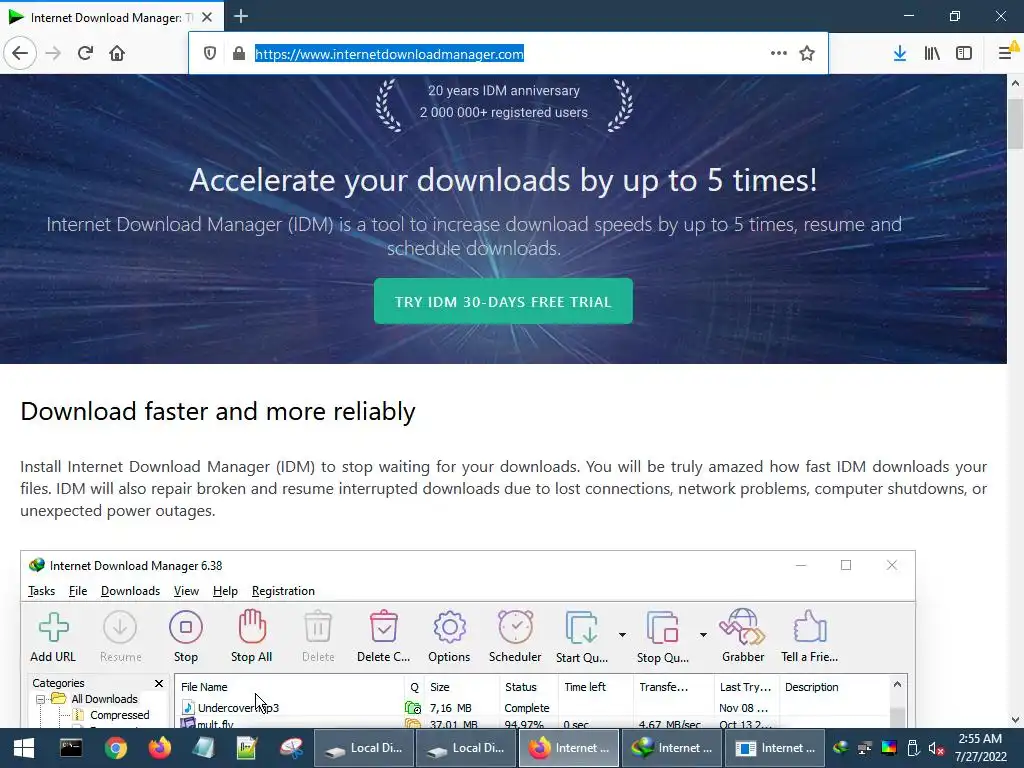This screenshot has height=768, width=1024.
Task: Open Registration menu in IDM screenshot
Action: (x=283, y=591)
